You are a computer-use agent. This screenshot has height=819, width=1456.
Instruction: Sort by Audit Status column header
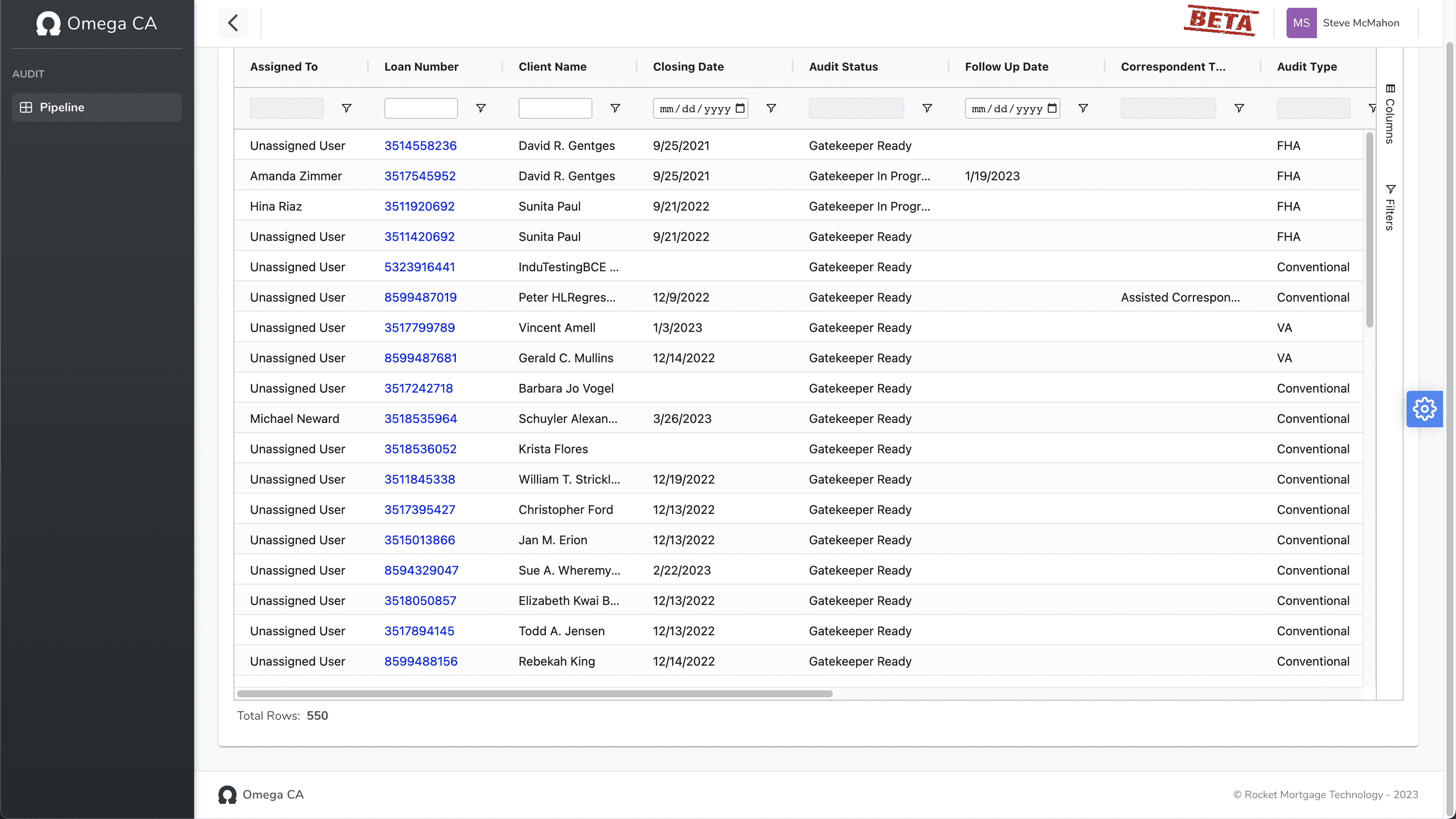click(843, 67)
